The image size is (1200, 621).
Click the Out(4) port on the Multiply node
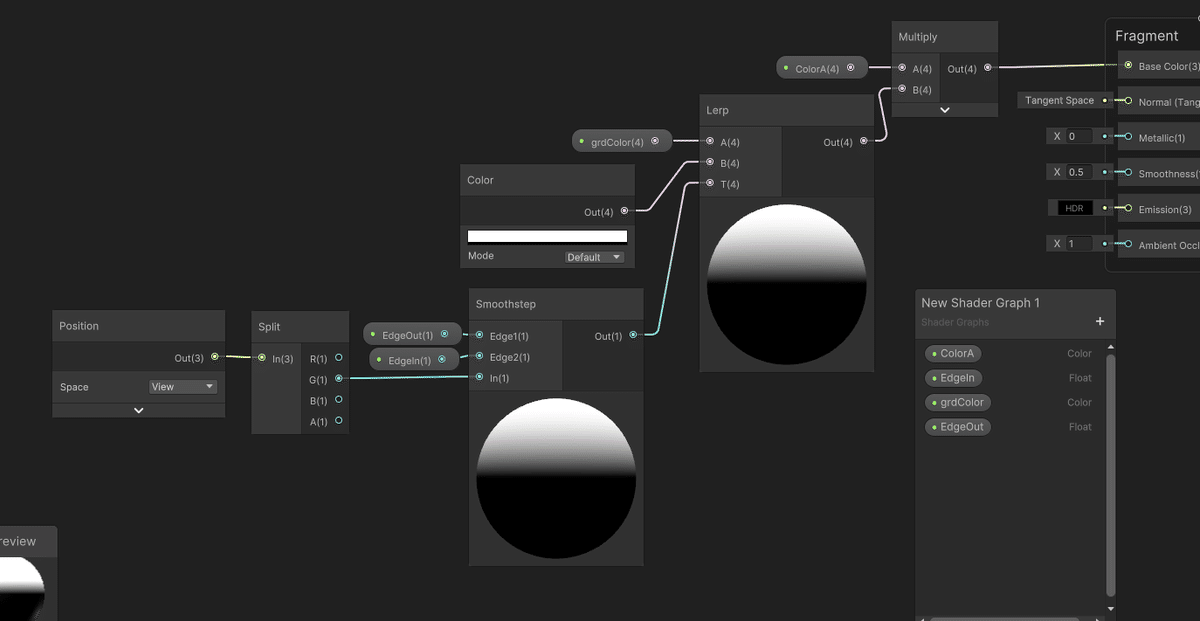pyautogui.click(x=985, y=68)
